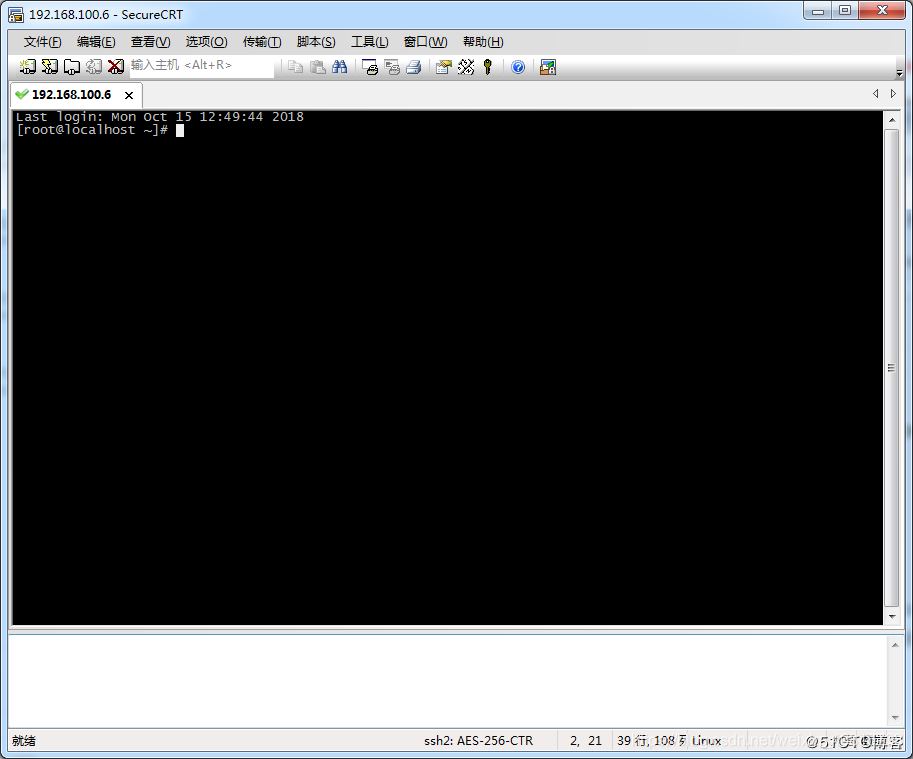
Task: Open Global Options tools icon
Action: click(466, 67)
